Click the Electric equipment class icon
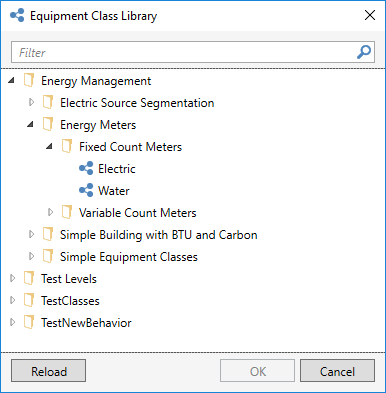The image size is (386, 393). (86, 168)
